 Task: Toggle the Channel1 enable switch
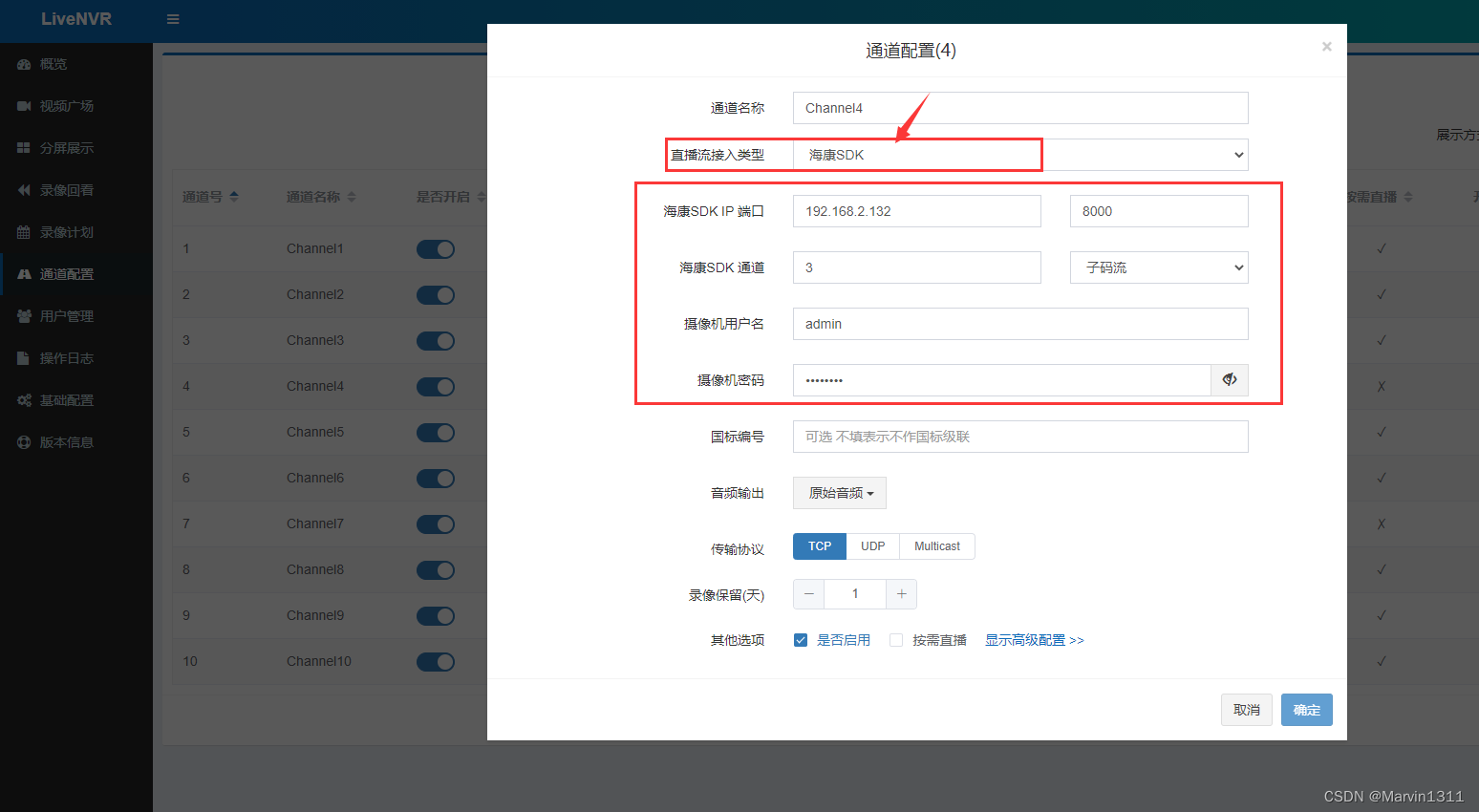tap(436, 249)
